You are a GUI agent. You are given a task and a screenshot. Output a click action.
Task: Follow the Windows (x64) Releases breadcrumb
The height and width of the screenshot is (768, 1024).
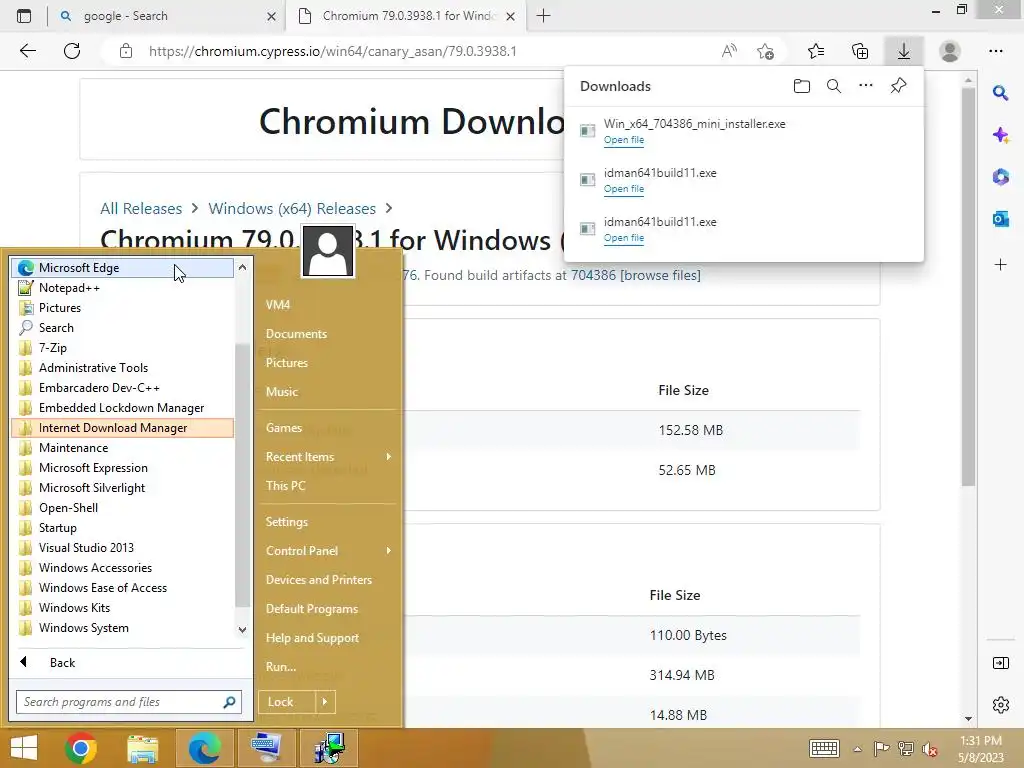(x=292, y=208)
